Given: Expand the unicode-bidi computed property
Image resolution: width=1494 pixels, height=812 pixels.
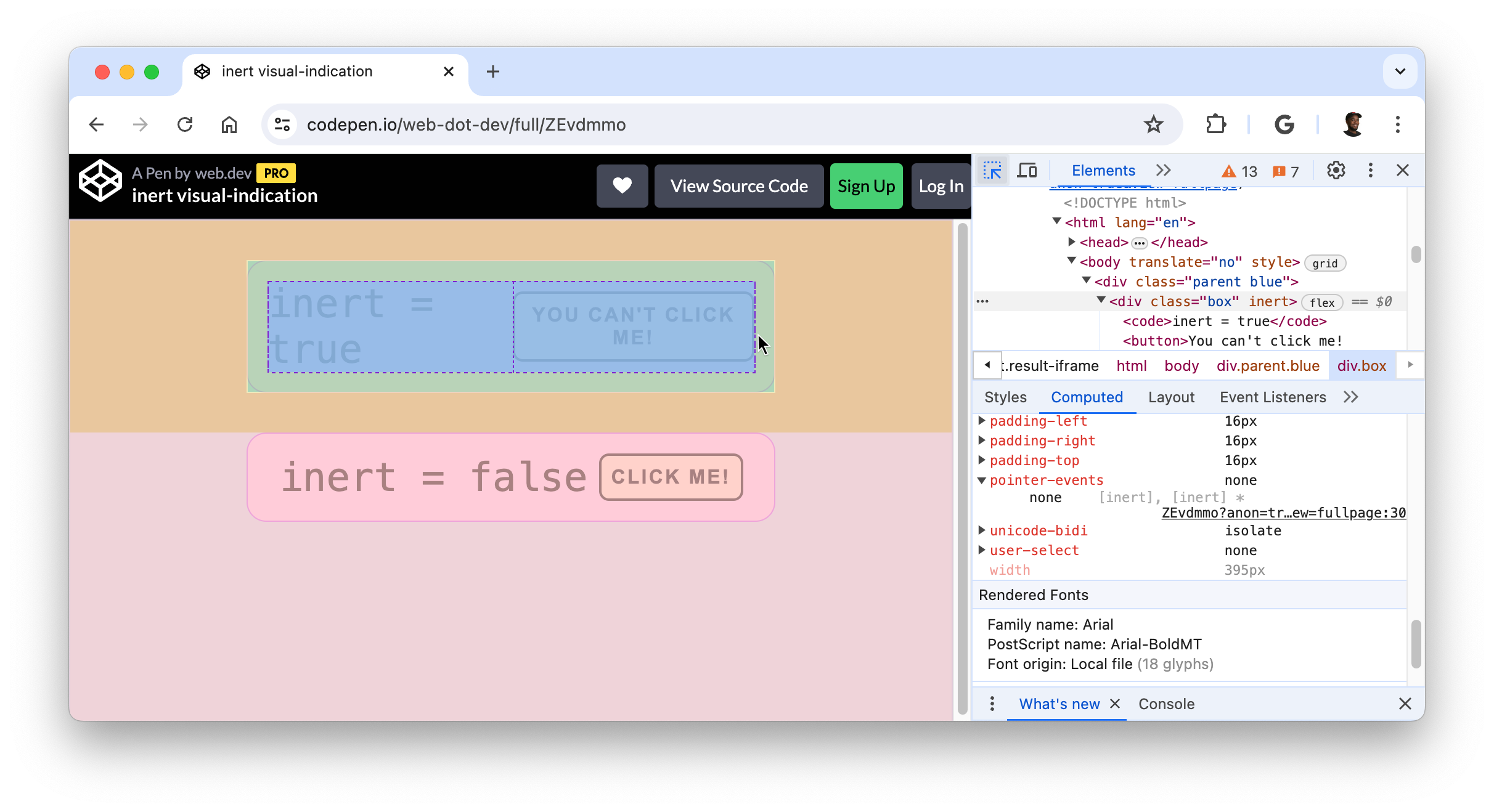Looking at the screenshot, I should (x=983, y=530).
